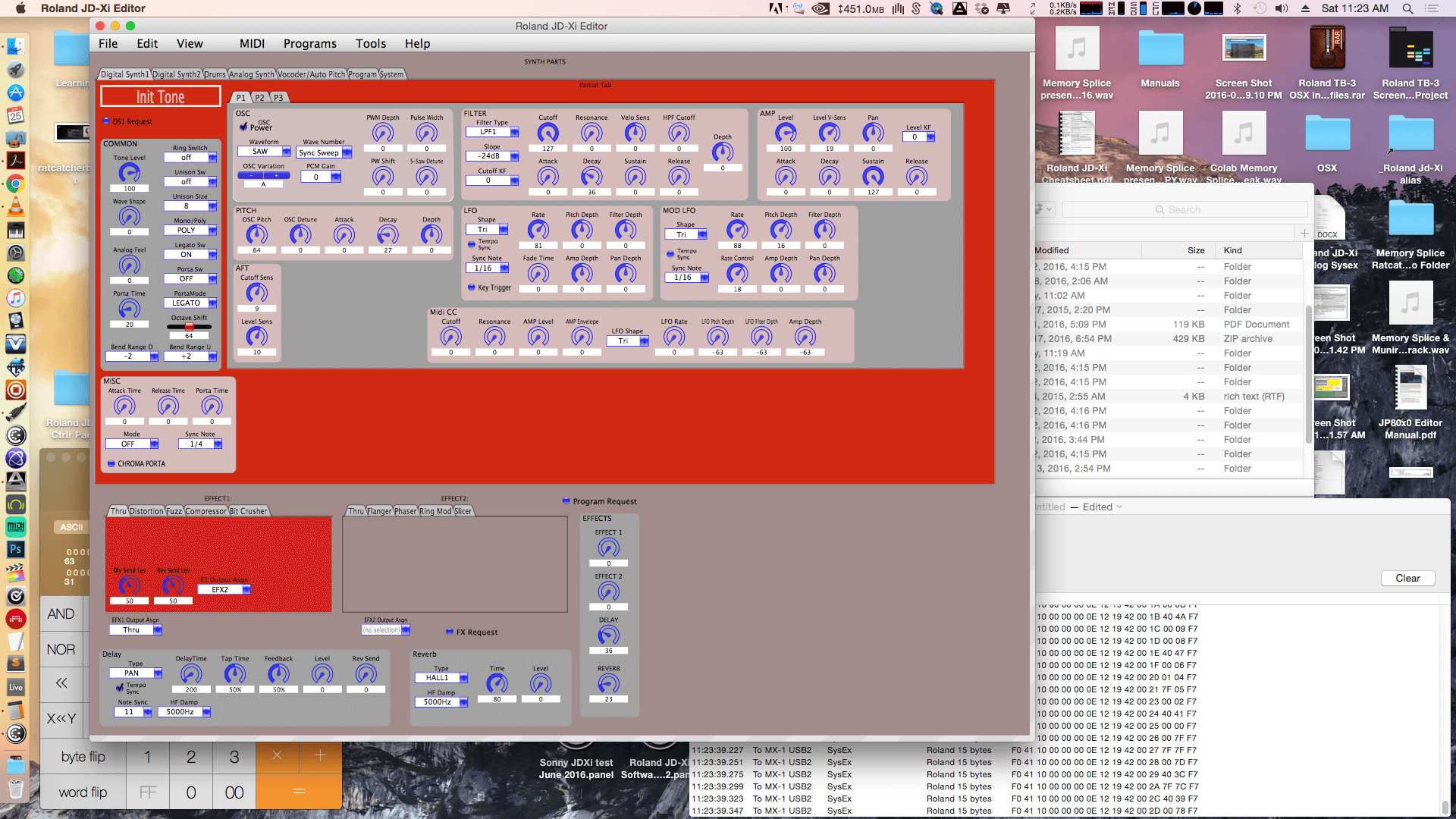Screen dimensions: 1456x819
Task: Click the Bluetooth menu bar icon
Action: tap(1238, 8)
